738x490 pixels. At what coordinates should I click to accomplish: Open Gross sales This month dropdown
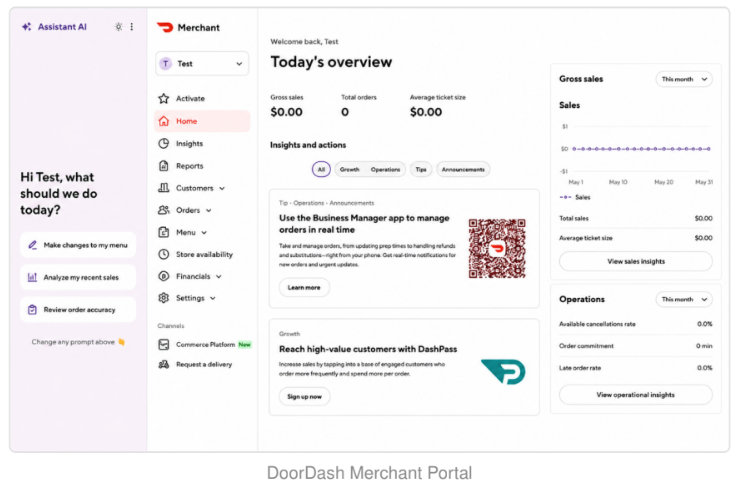(684, 79)
